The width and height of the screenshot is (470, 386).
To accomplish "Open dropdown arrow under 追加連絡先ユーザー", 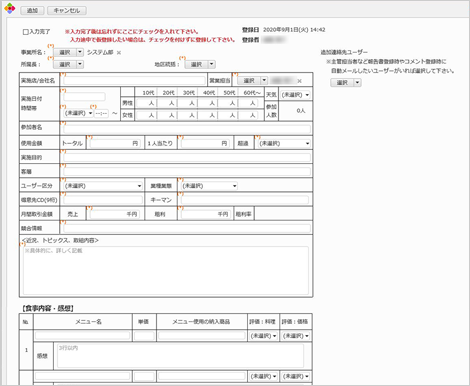I will pyautogui.click(x=357, y=83).
